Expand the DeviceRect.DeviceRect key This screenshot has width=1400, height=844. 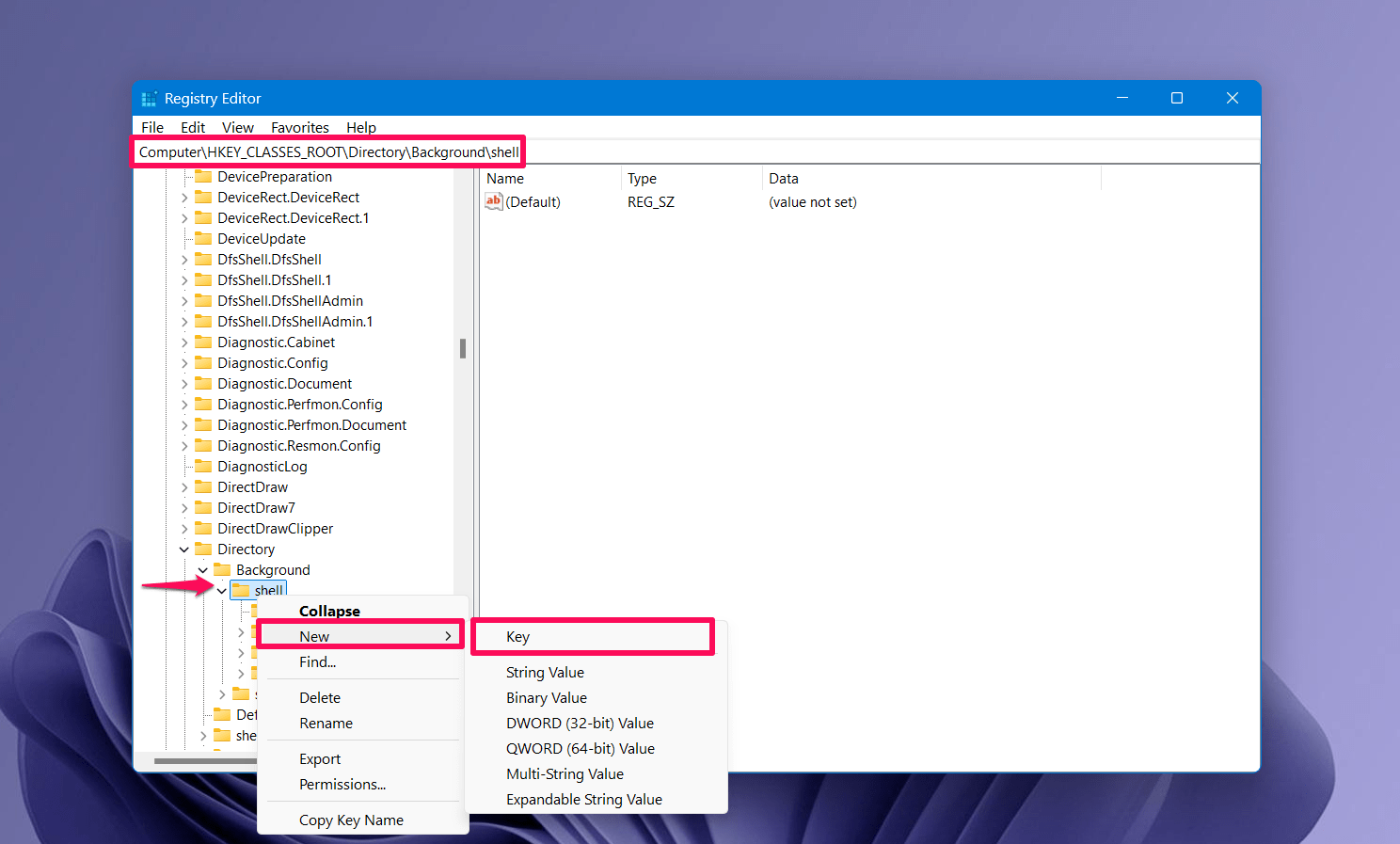coord(184,198)
